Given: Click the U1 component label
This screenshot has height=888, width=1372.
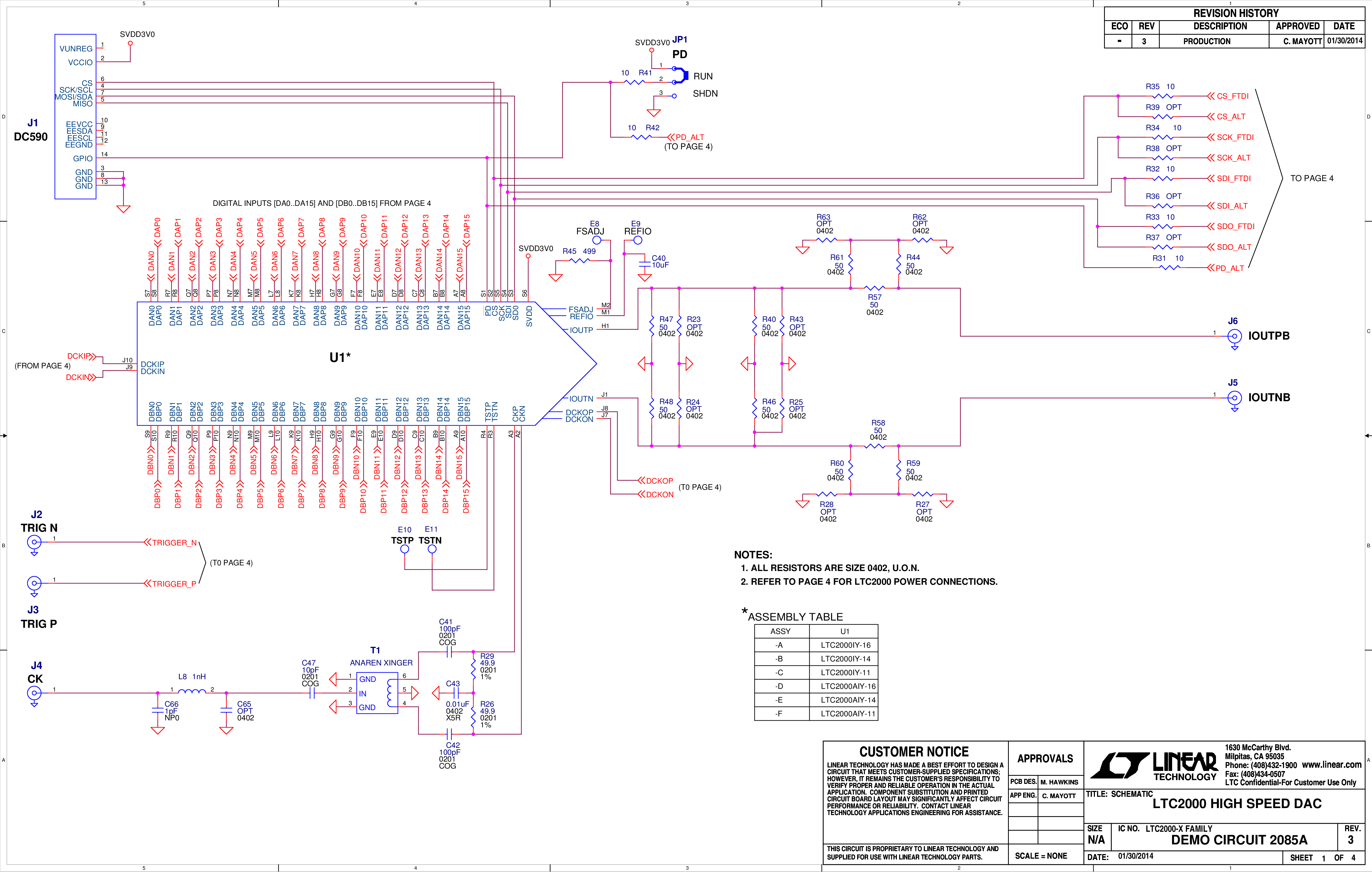Looking at the screenshot, I should coord(340,358).
